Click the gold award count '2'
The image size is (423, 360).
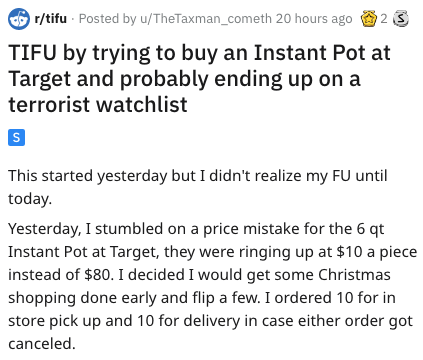(x=384, y=19)
